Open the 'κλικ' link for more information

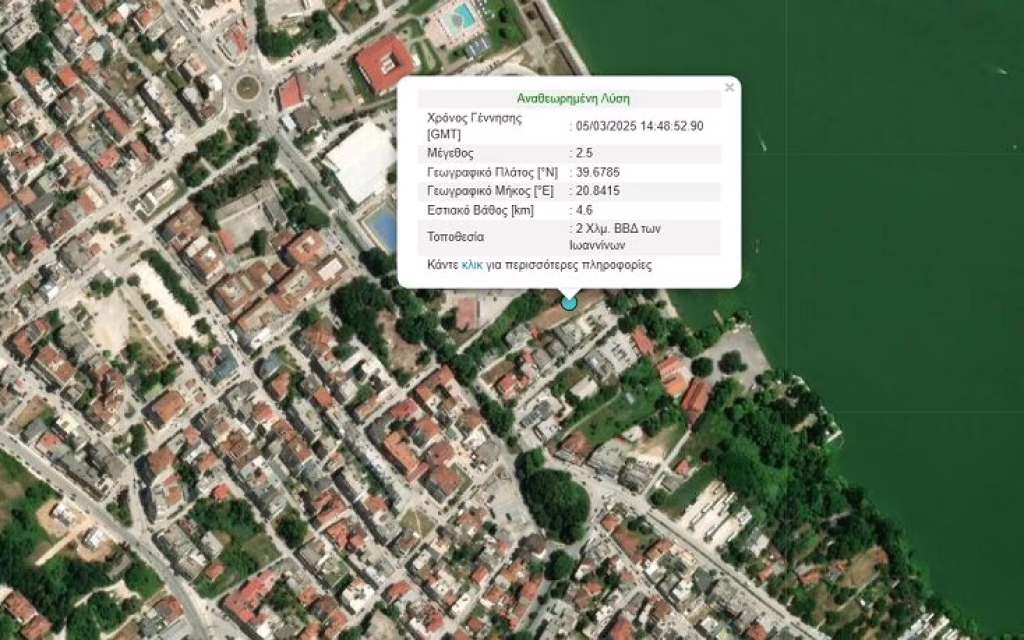[472, 265]
